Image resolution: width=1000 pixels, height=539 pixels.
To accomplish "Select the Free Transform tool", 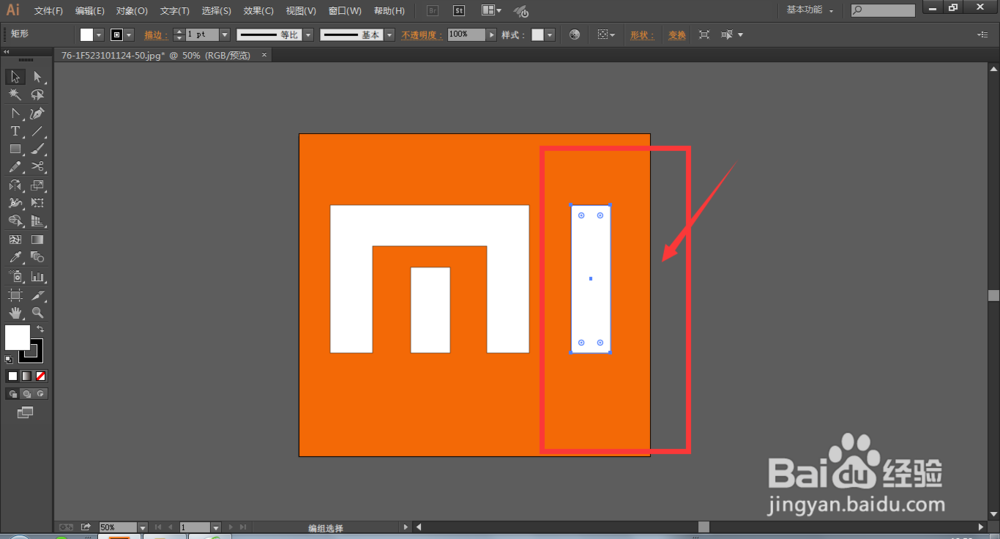I will pos(38,203).
